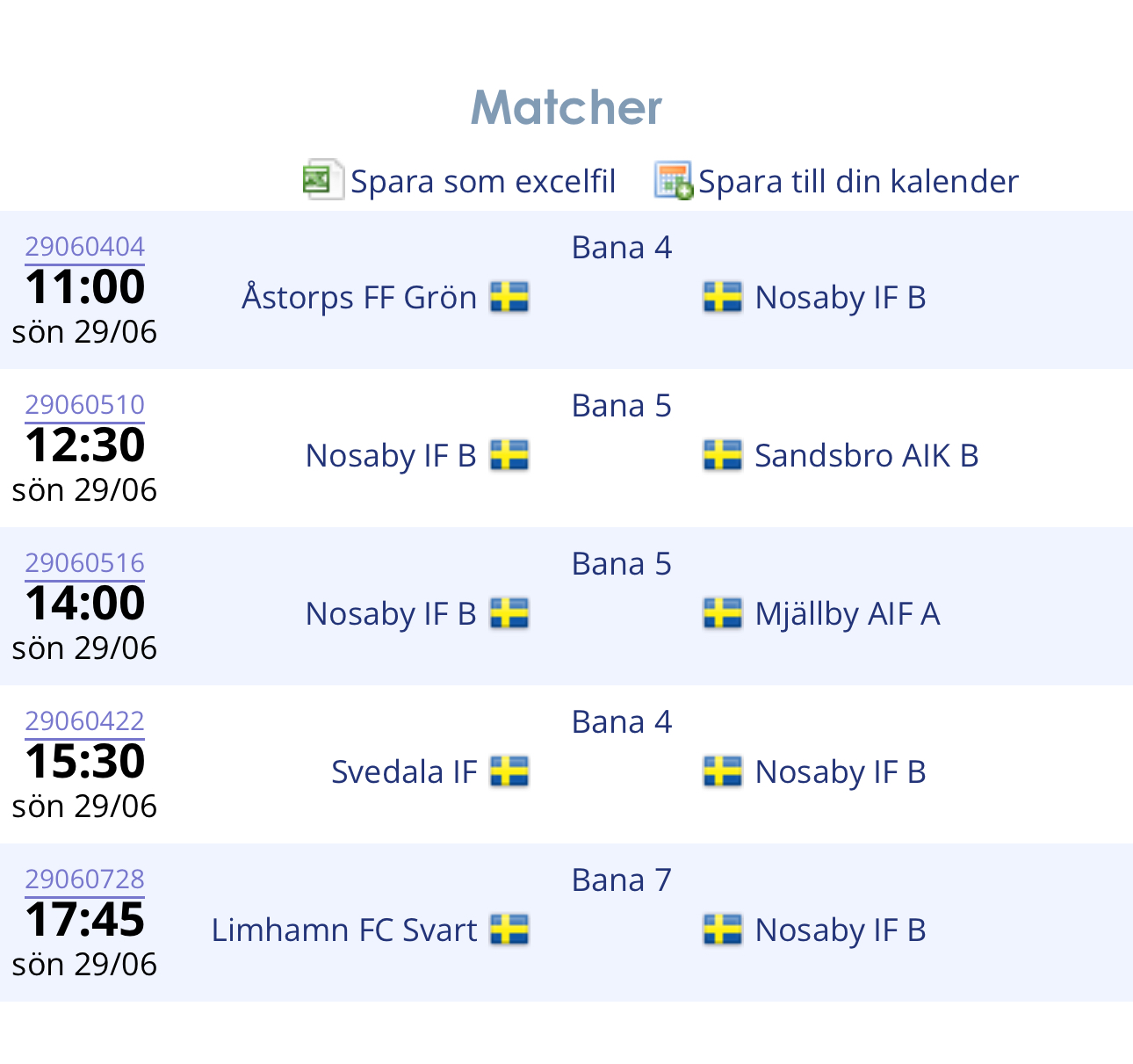Screen dimensions: 1133x1064
Task: Click the Excel file icon
Action: [x=321, y=180]
